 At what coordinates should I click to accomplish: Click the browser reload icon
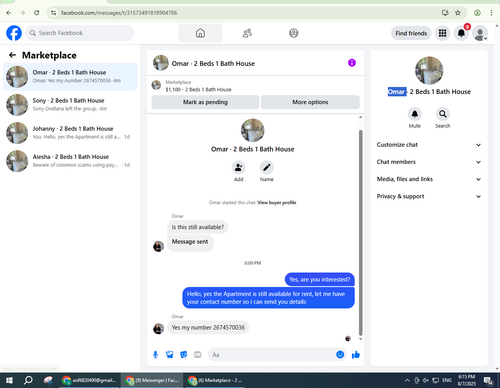pyautogui.click(x=37, y=13)
